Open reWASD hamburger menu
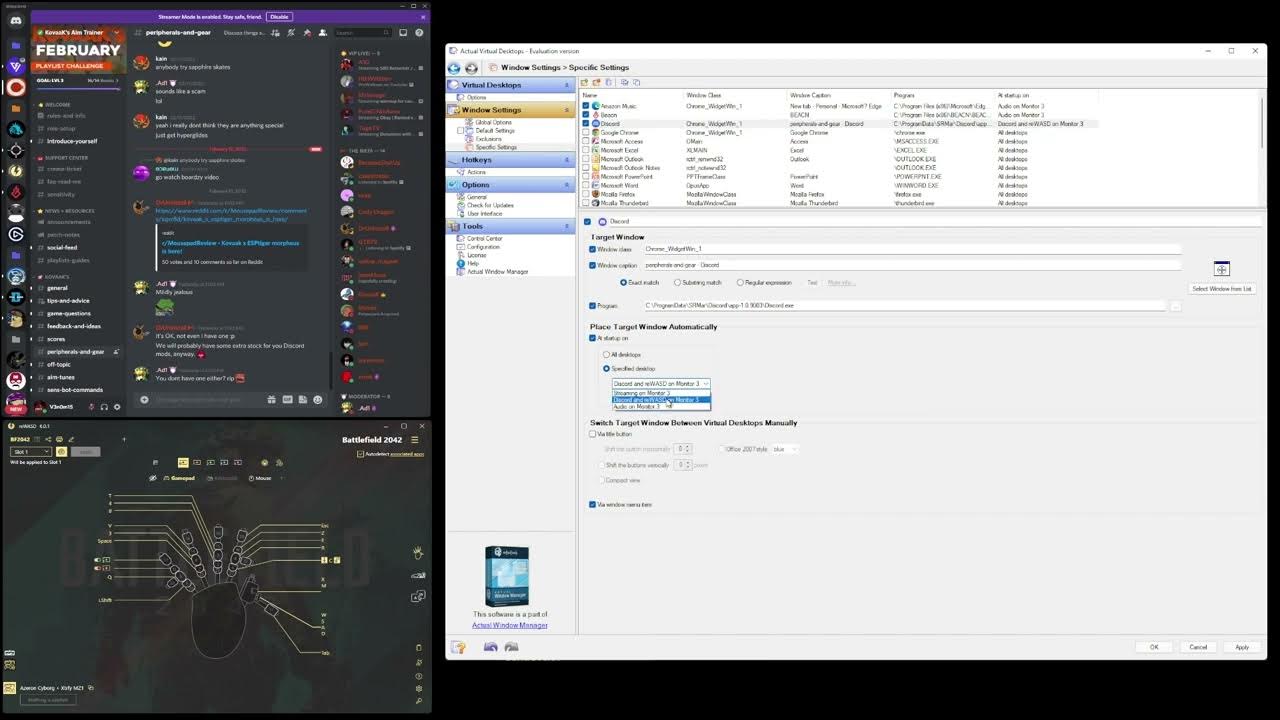The width and height of the screenshot is (1280, 720). click(414, 440)
